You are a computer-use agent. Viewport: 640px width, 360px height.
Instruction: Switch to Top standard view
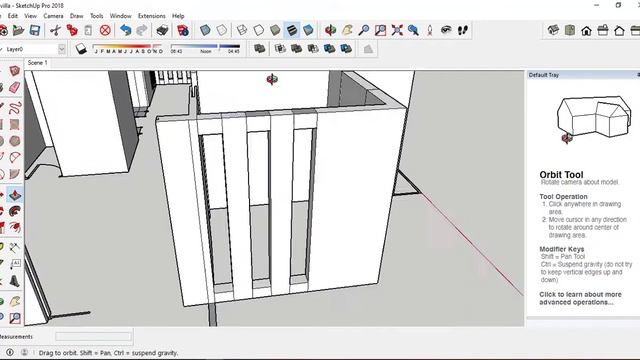[570, 30]
